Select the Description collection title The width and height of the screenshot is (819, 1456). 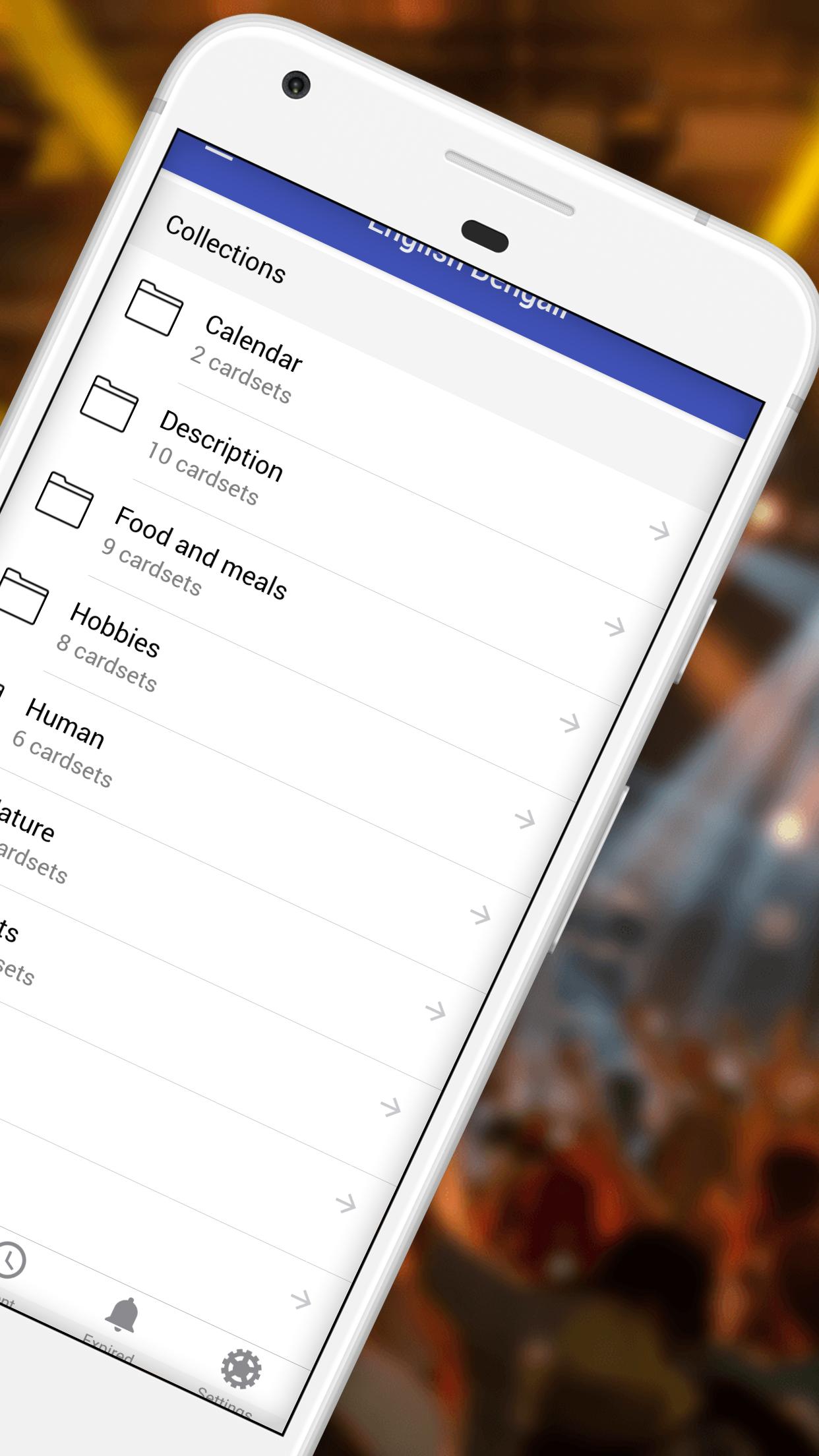tap(221, 445)
